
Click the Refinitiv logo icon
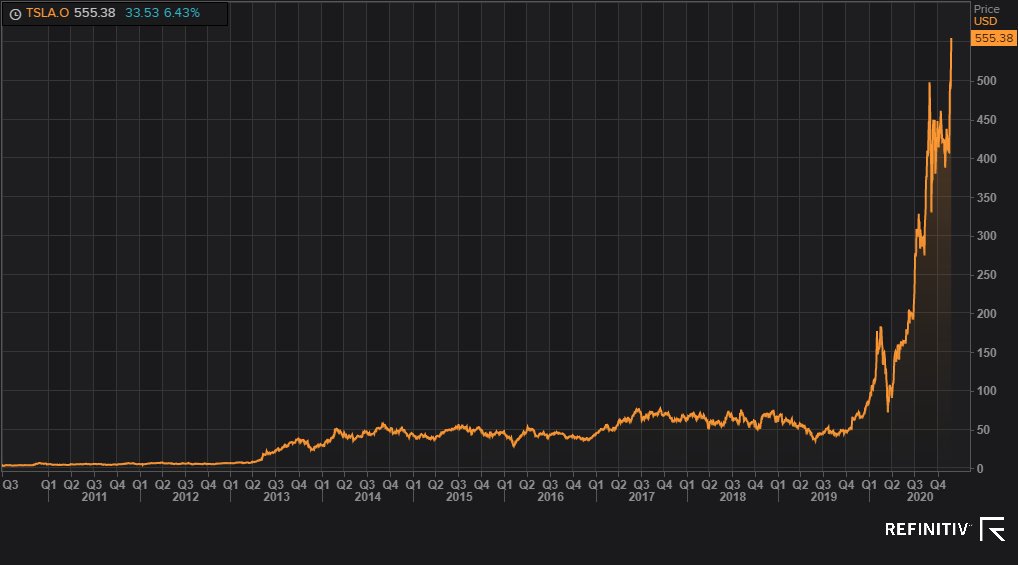click(993, 529)
